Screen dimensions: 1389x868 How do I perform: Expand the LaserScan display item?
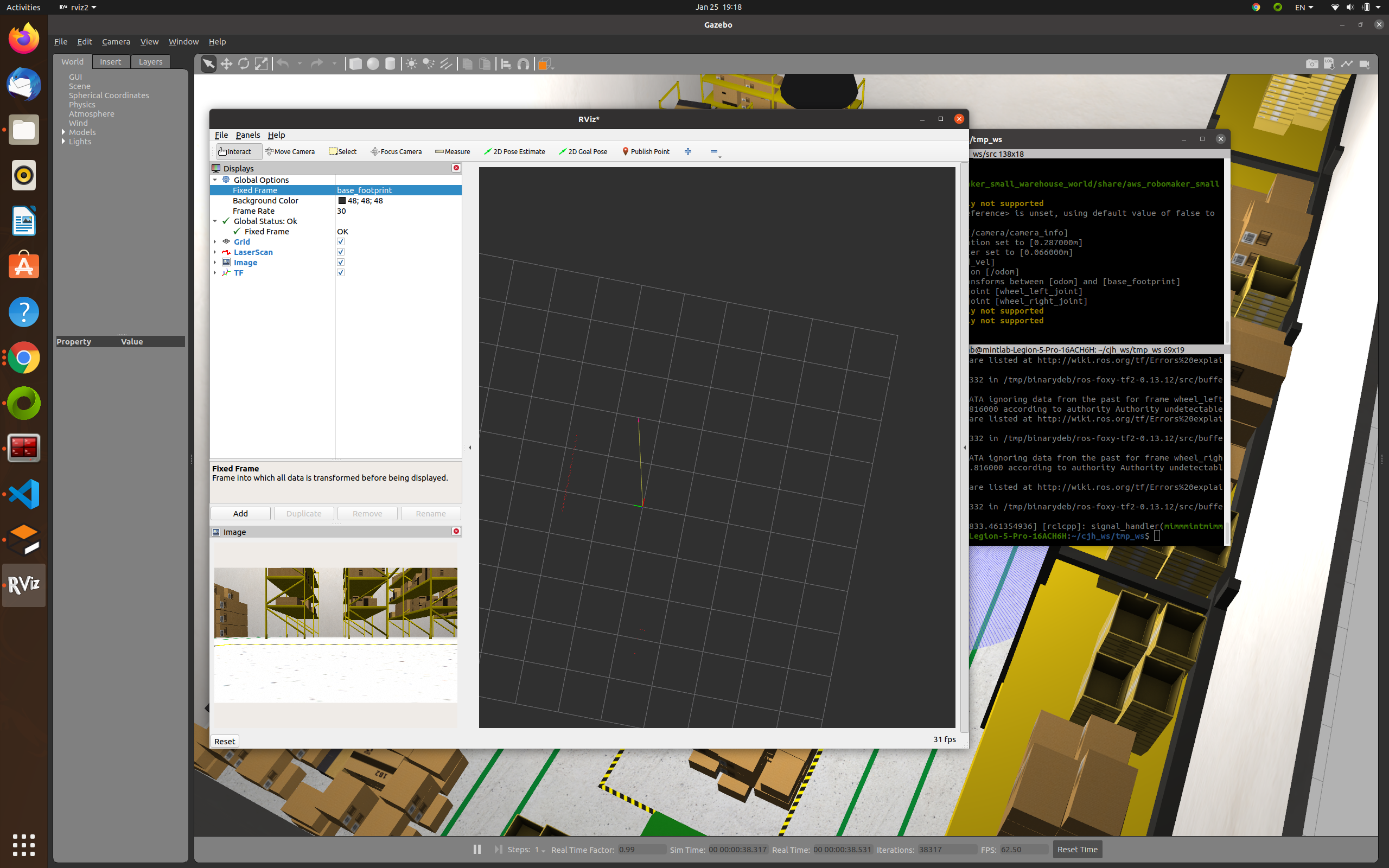tap(215, 252)
